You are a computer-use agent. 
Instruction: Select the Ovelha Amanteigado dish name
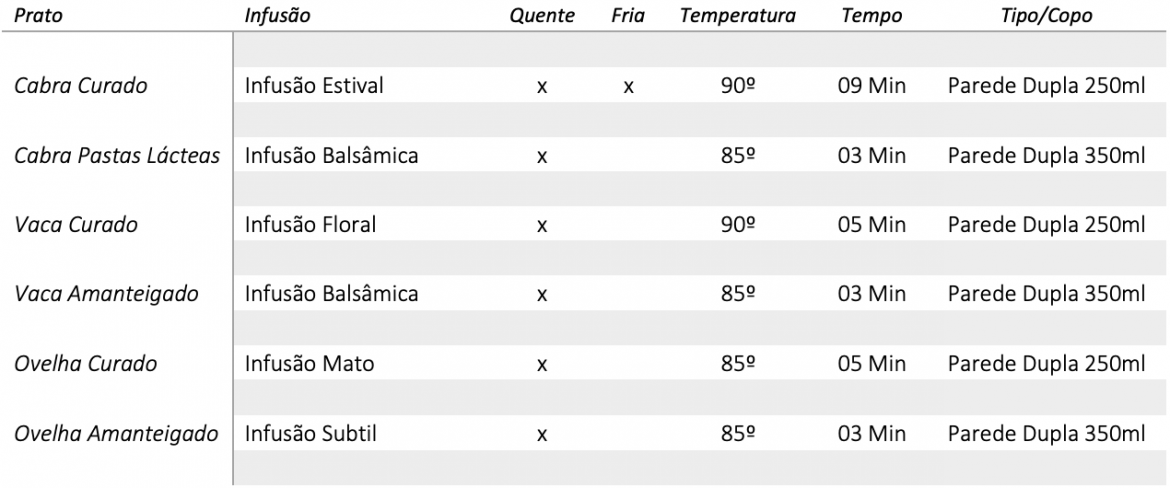pyautogui.click(x=116, y=434)
